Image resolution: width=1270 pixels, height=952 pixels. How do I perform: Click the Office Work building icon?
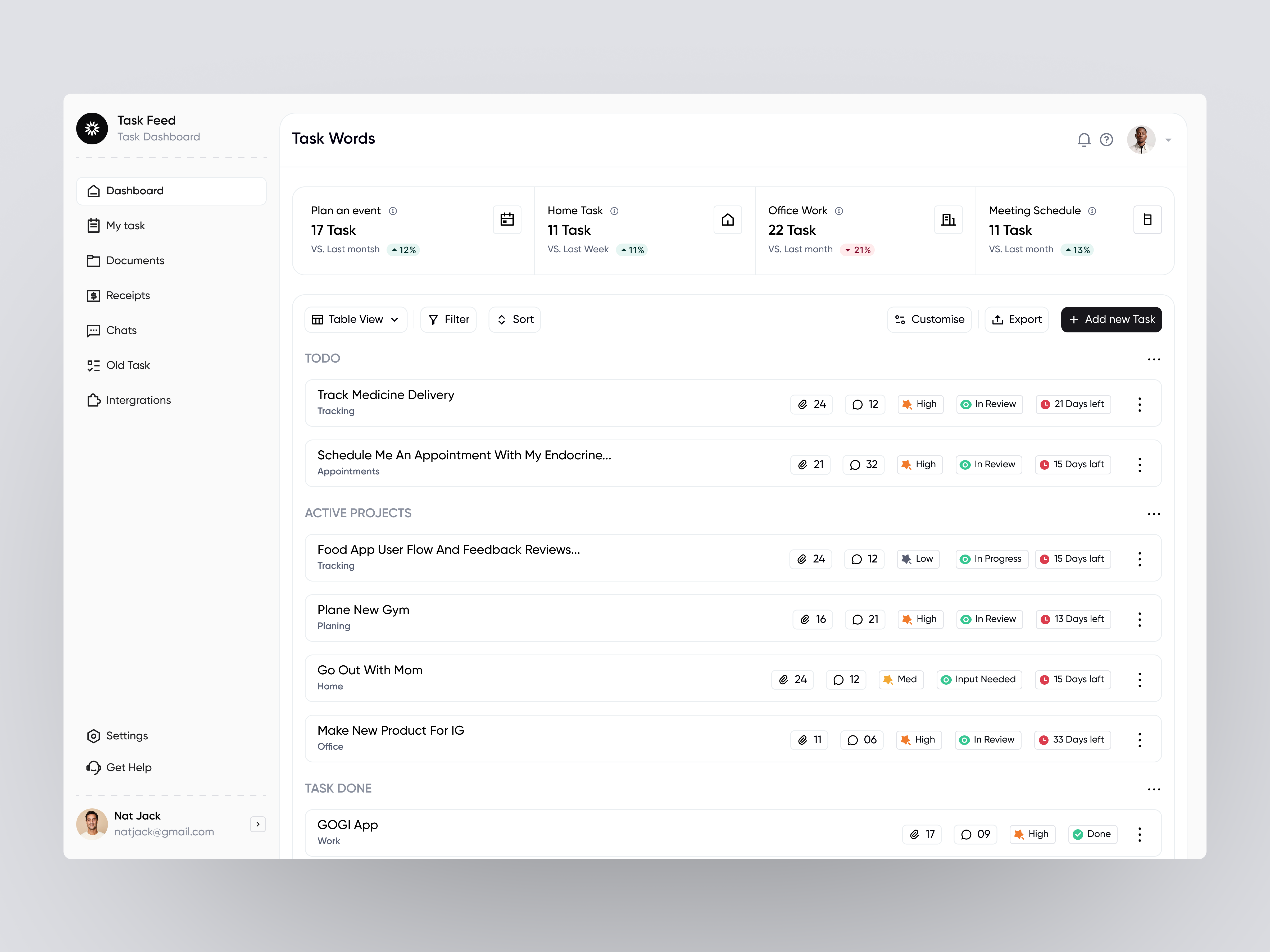coord(948,220)
